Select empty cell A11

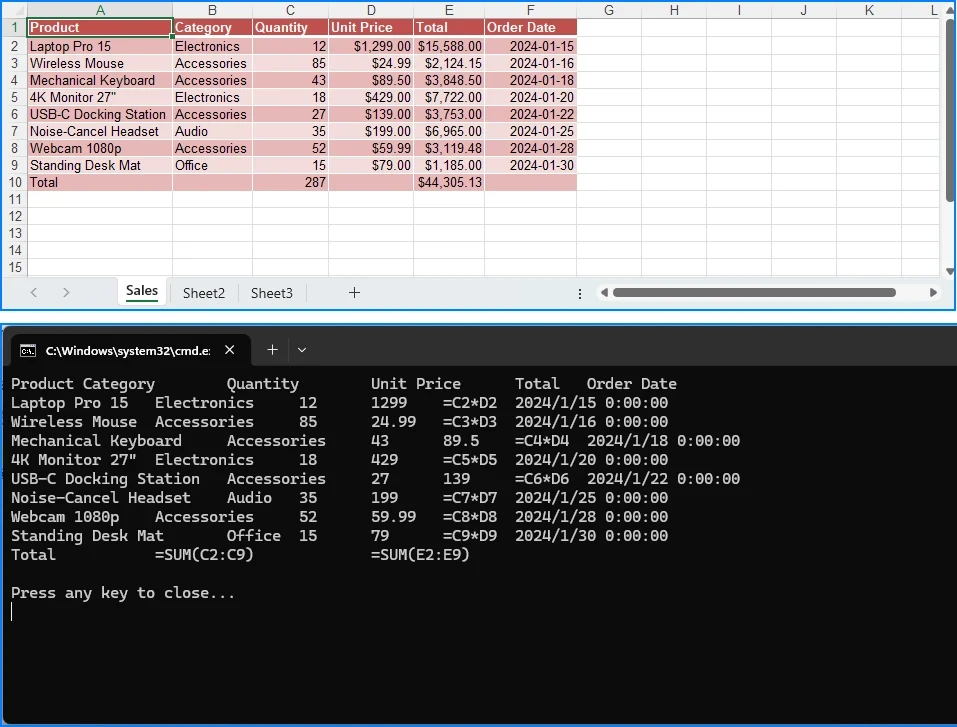pyautogui.click(x=100, y=200)
